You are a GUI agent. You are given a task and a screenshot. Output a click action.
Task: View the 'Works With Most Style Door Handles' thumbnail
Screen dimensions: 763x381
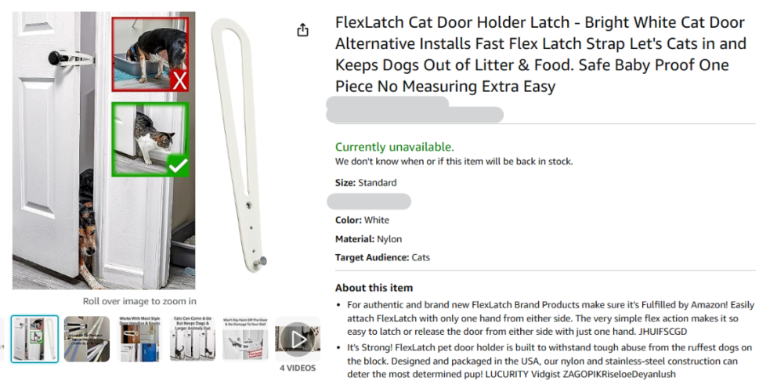(x=140, y=339)
